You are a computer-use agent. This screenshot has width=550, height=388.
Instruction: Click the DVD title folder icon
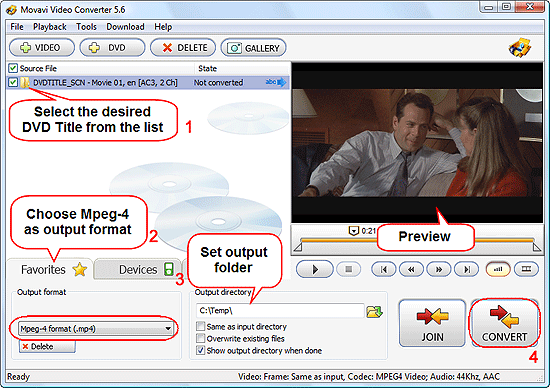click(25, 82)
